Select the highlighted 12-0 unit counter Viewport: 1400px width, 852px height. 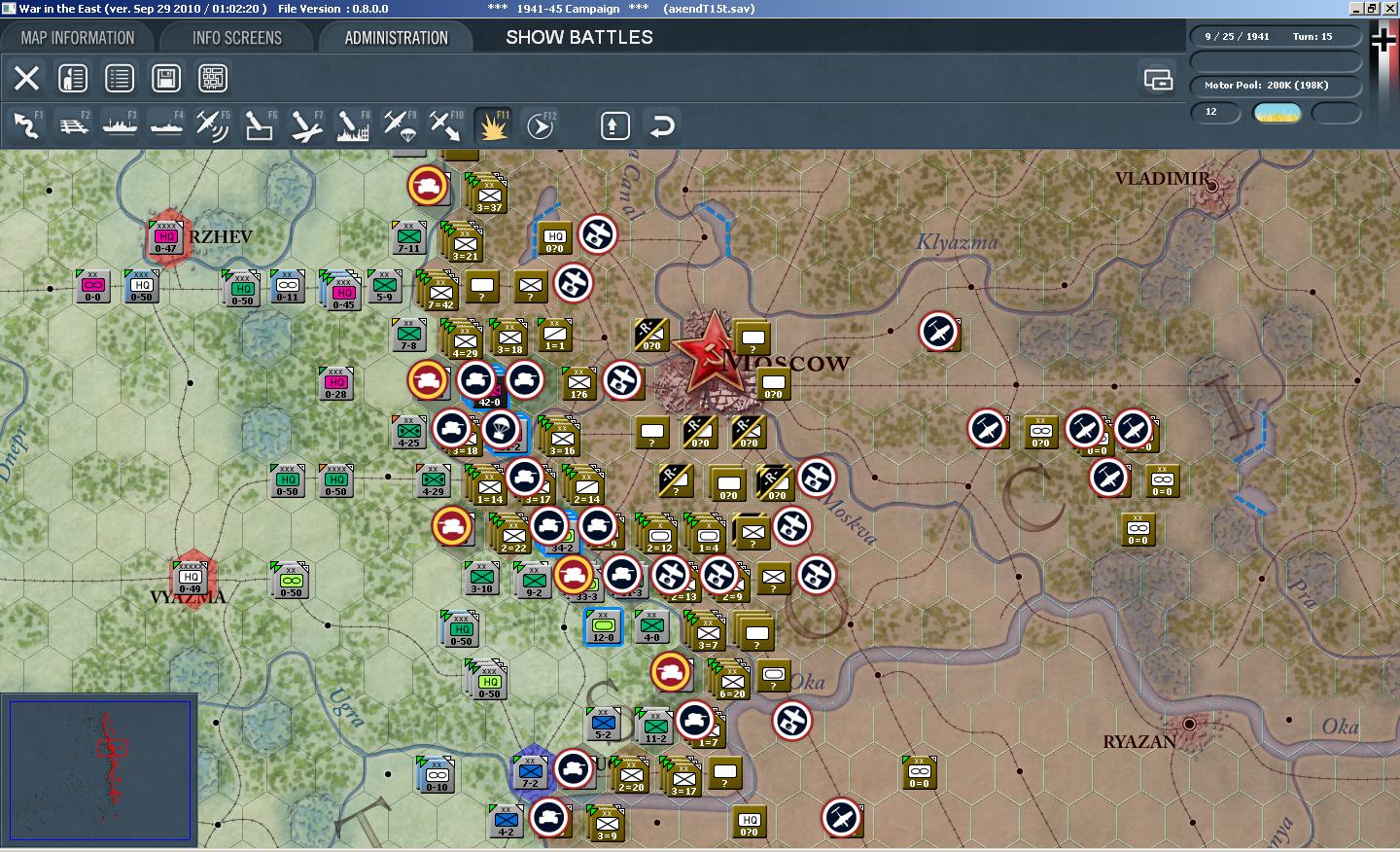[603, 627]
